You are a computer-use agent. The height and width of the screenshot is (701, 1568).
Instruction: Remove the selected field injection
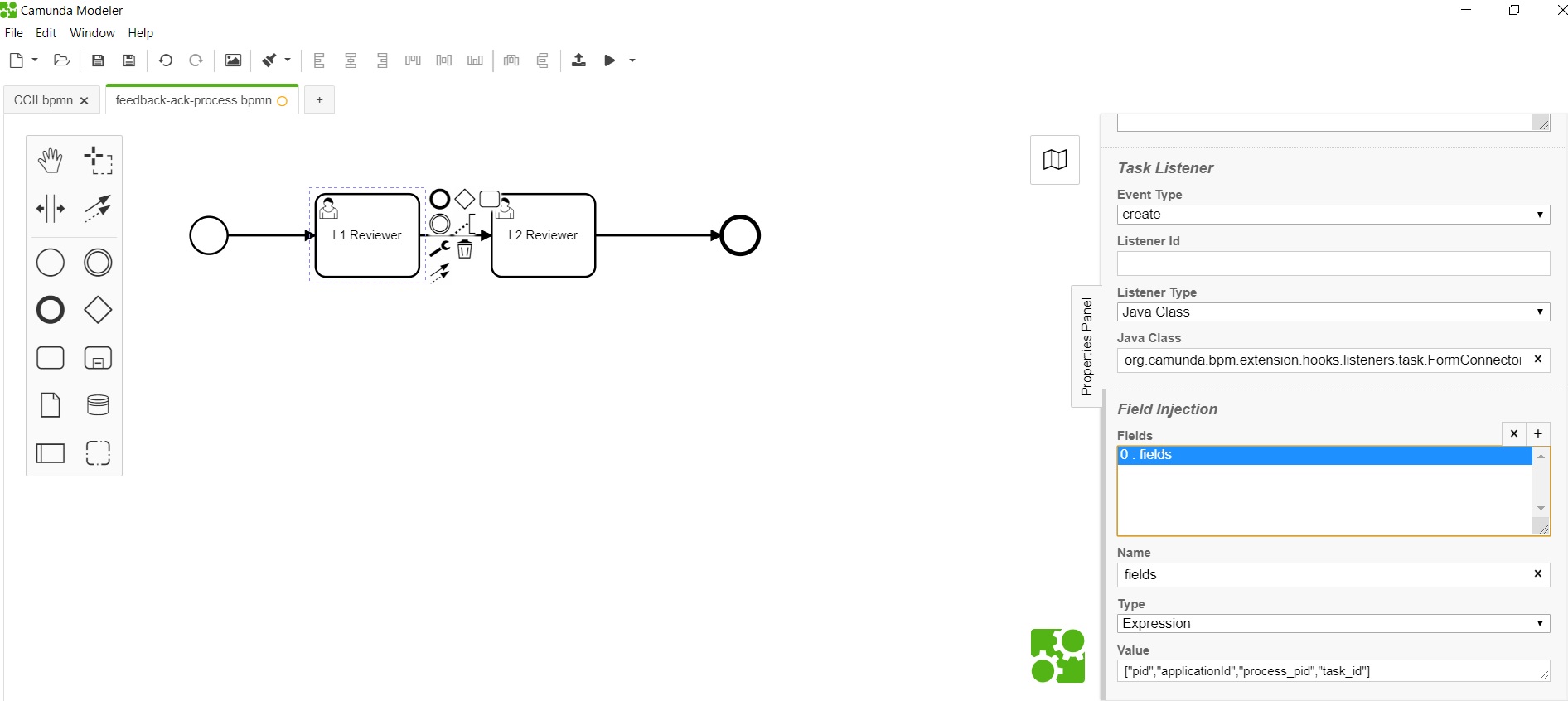[1514, 433]
